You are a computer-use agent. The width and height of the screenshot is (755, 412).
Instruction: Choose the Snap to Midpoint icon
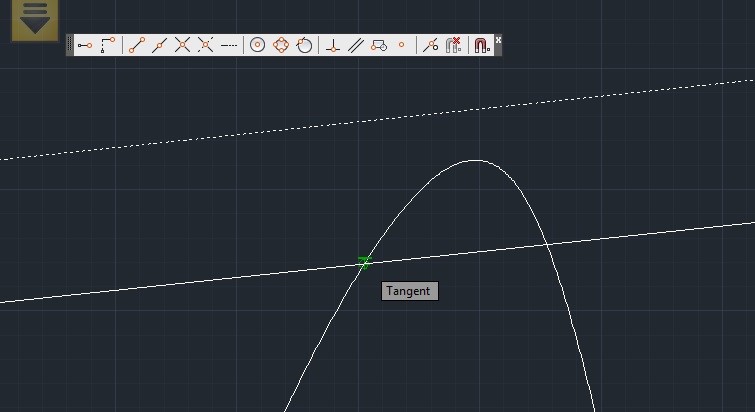[159, 45]
